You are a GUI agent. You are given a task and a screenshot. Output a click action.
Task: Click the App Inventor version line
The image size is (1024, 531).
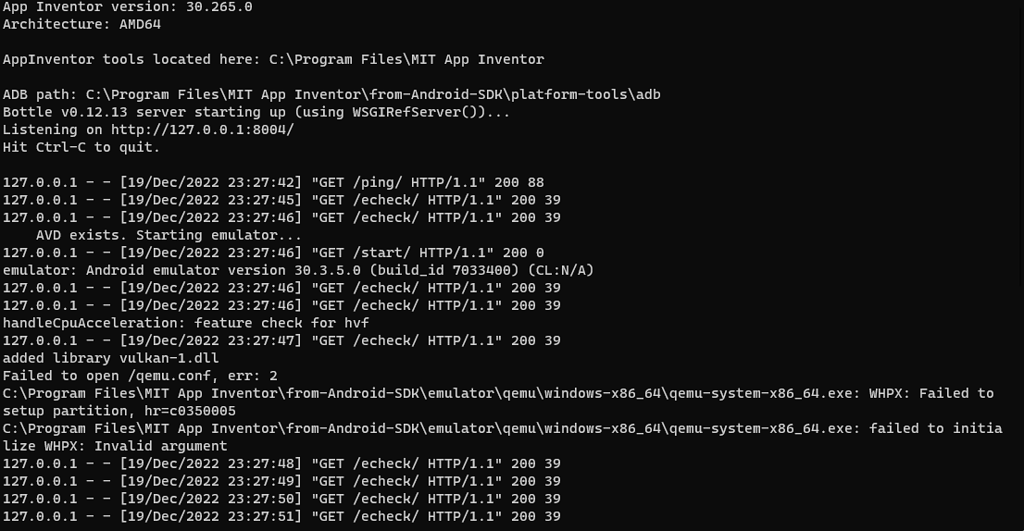[x=127, y=7]
